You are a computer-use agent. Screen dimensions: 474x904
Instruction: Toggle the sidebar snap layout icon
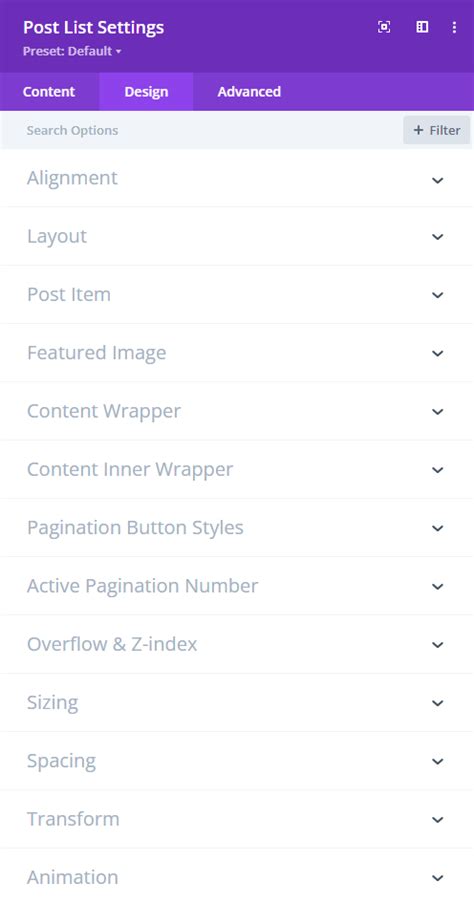[422, 27]
